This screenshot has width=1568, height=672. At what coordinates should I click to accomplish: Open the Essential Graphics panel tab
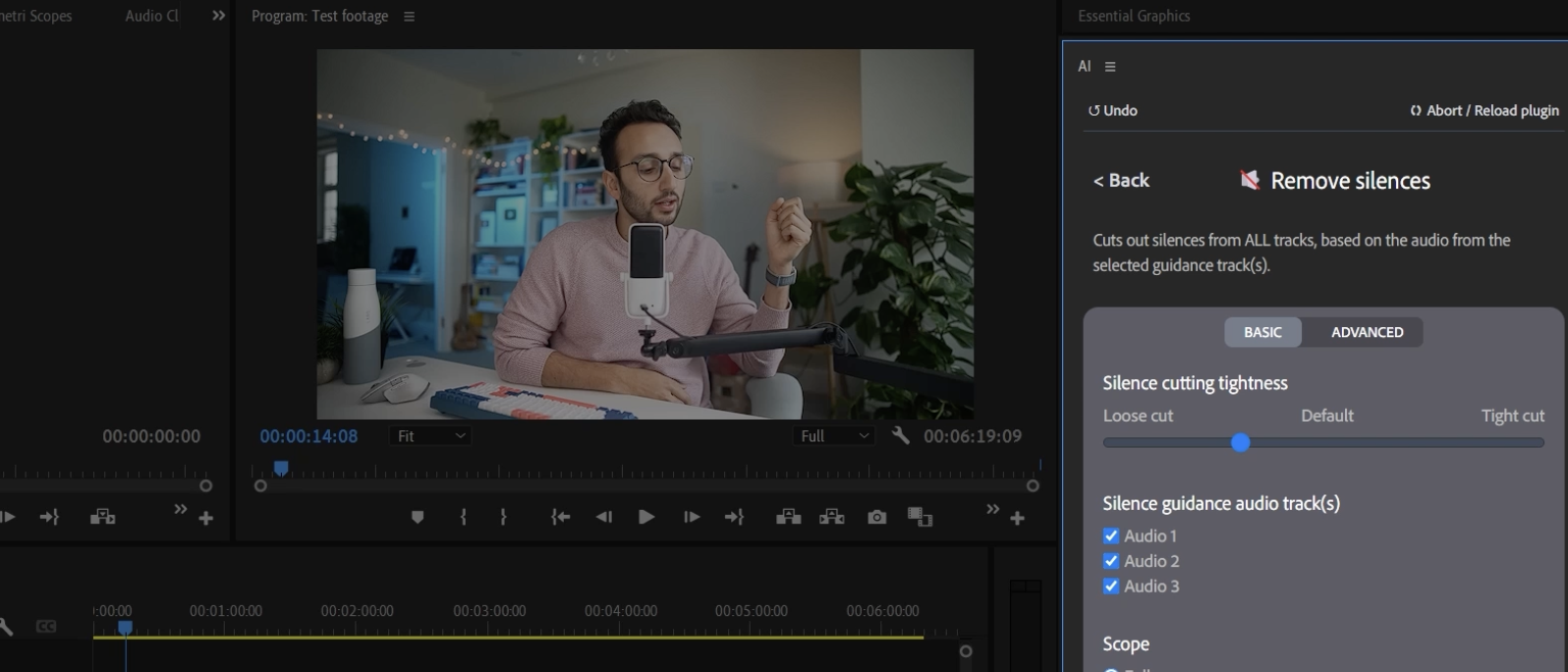pos(1134,16)
